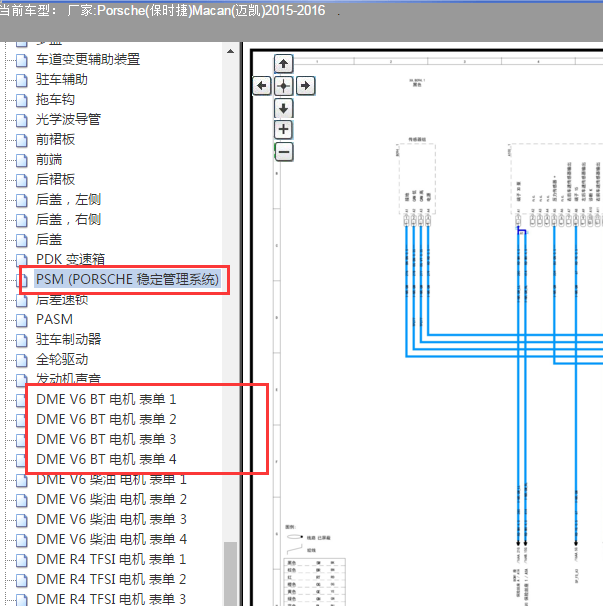Open DME V6 柴油 电机 表单 2
603x606 pixels.
pos(112,499)
